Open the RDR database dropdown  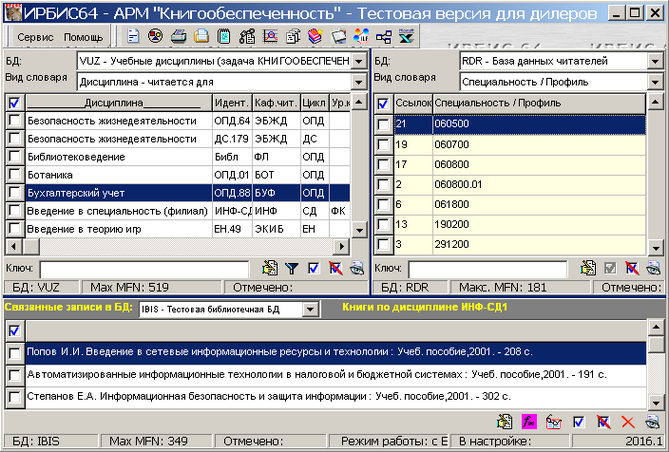pyautogui.click(x=655, y=61)
